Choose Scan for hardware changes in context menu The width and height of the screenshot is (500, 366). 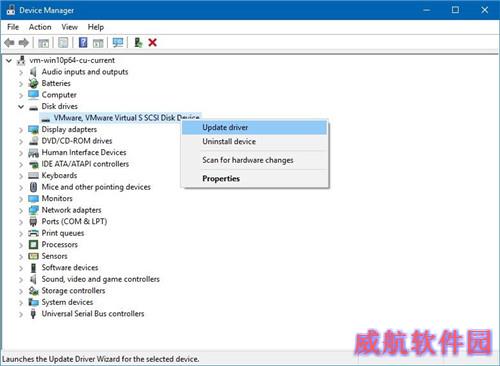click(x=255, y=160)
